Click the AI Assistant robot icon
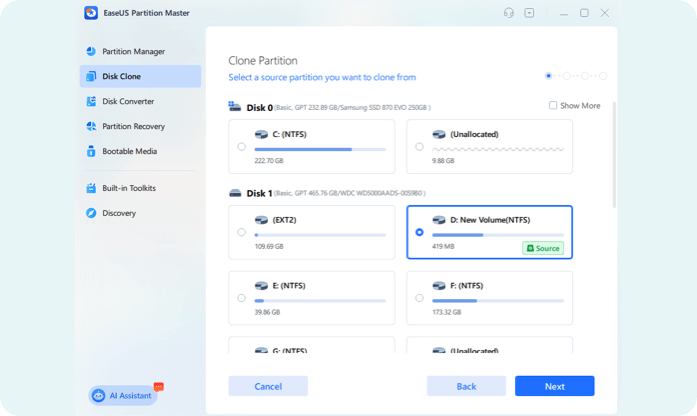Image resolution: width=697 pixels, height=416 pixels. pyautogui.click(x=98, y=395)
